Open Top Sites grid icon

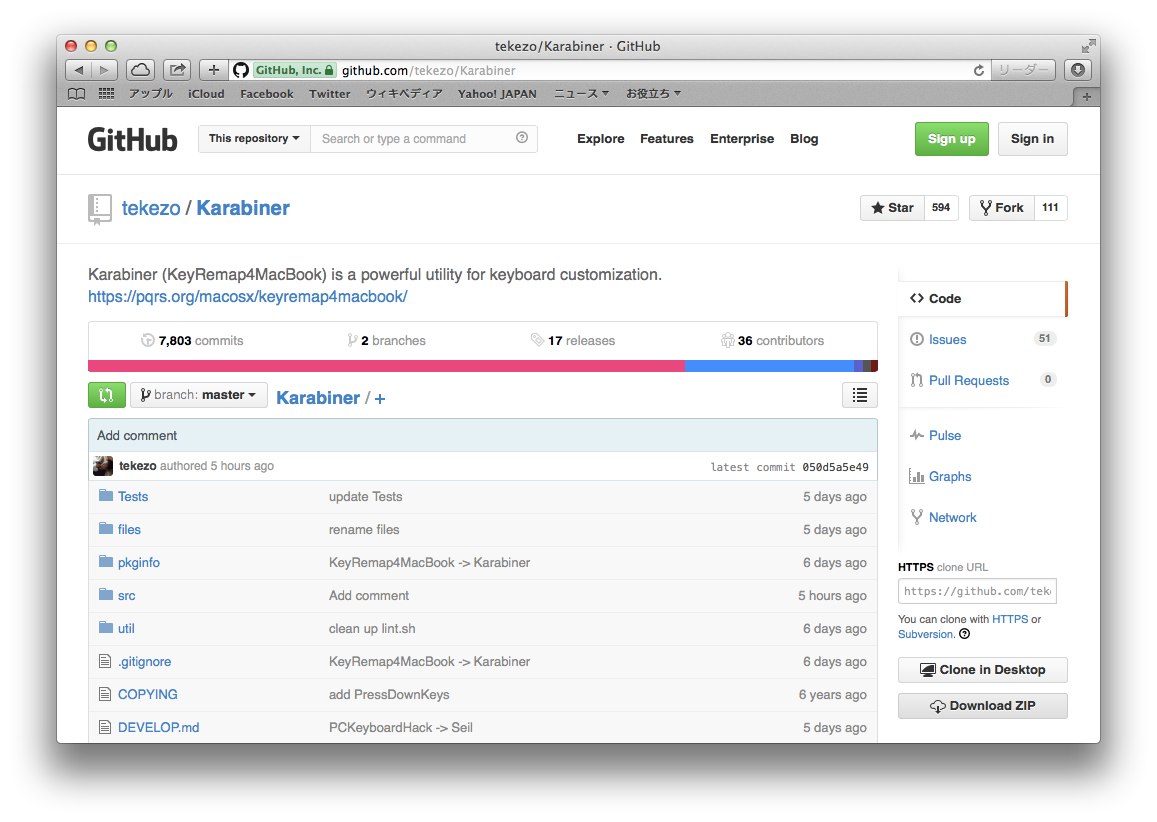click(x=107, y=94)
